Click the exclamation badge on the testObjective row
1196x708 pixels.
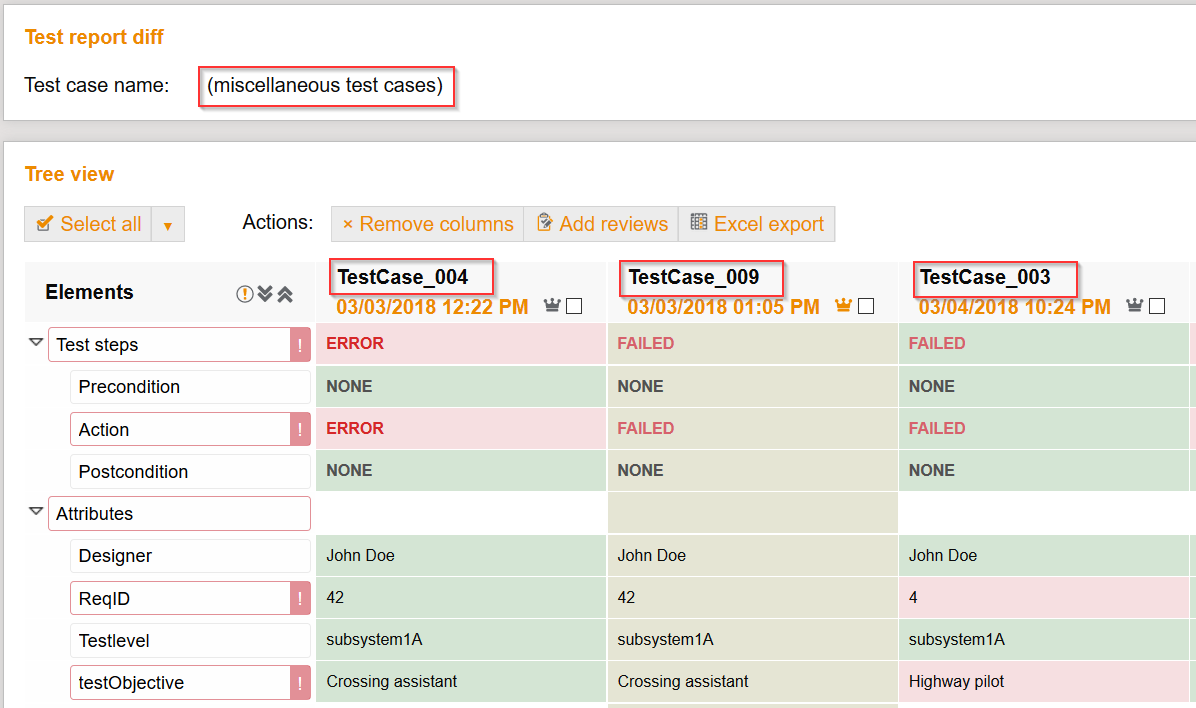click(x=300, y=682)
